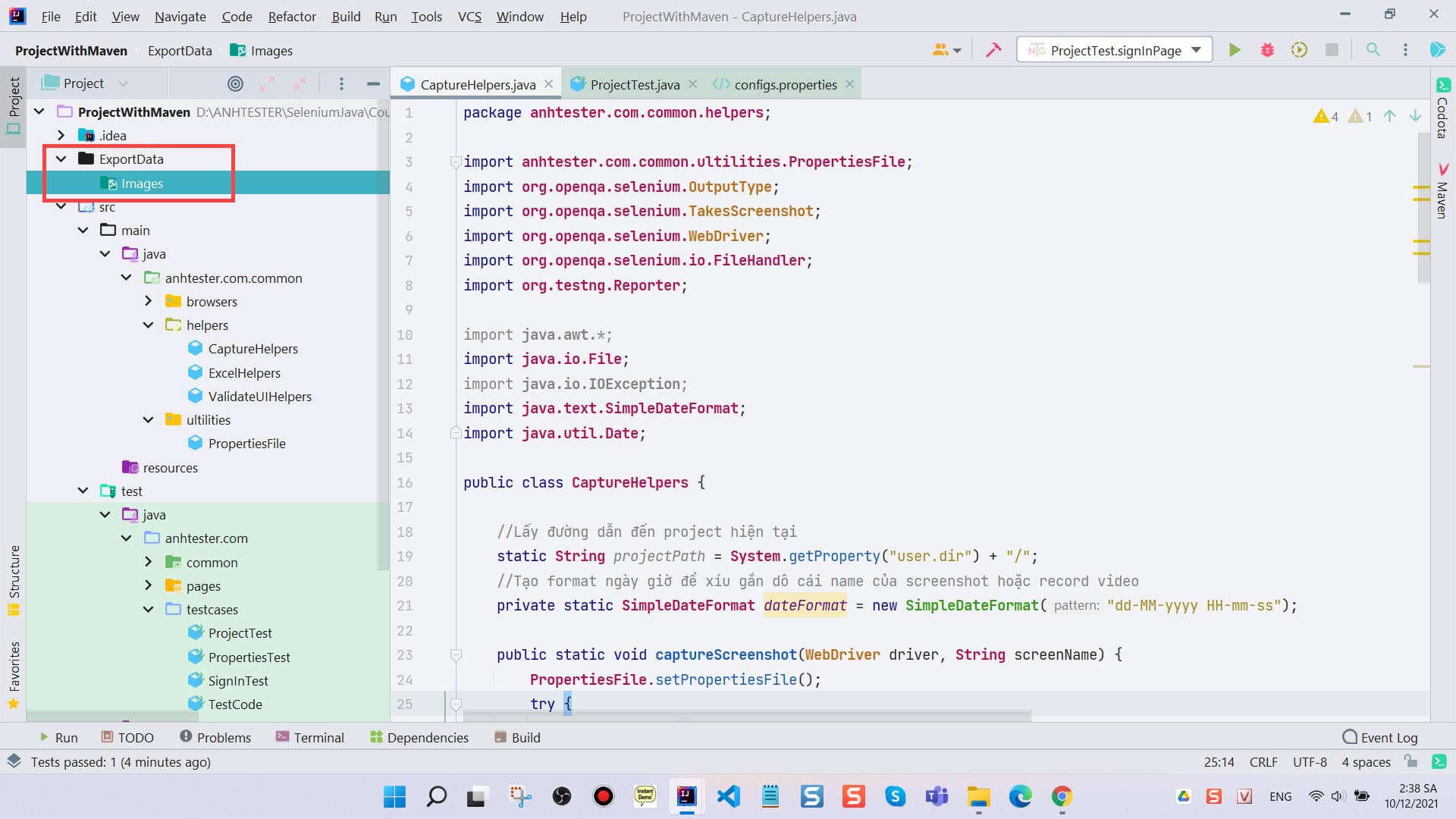Click the warnings count indicator showing 4
Image resolution: width=1456 pixels, height=819 pixels.
coord(1325,116)
